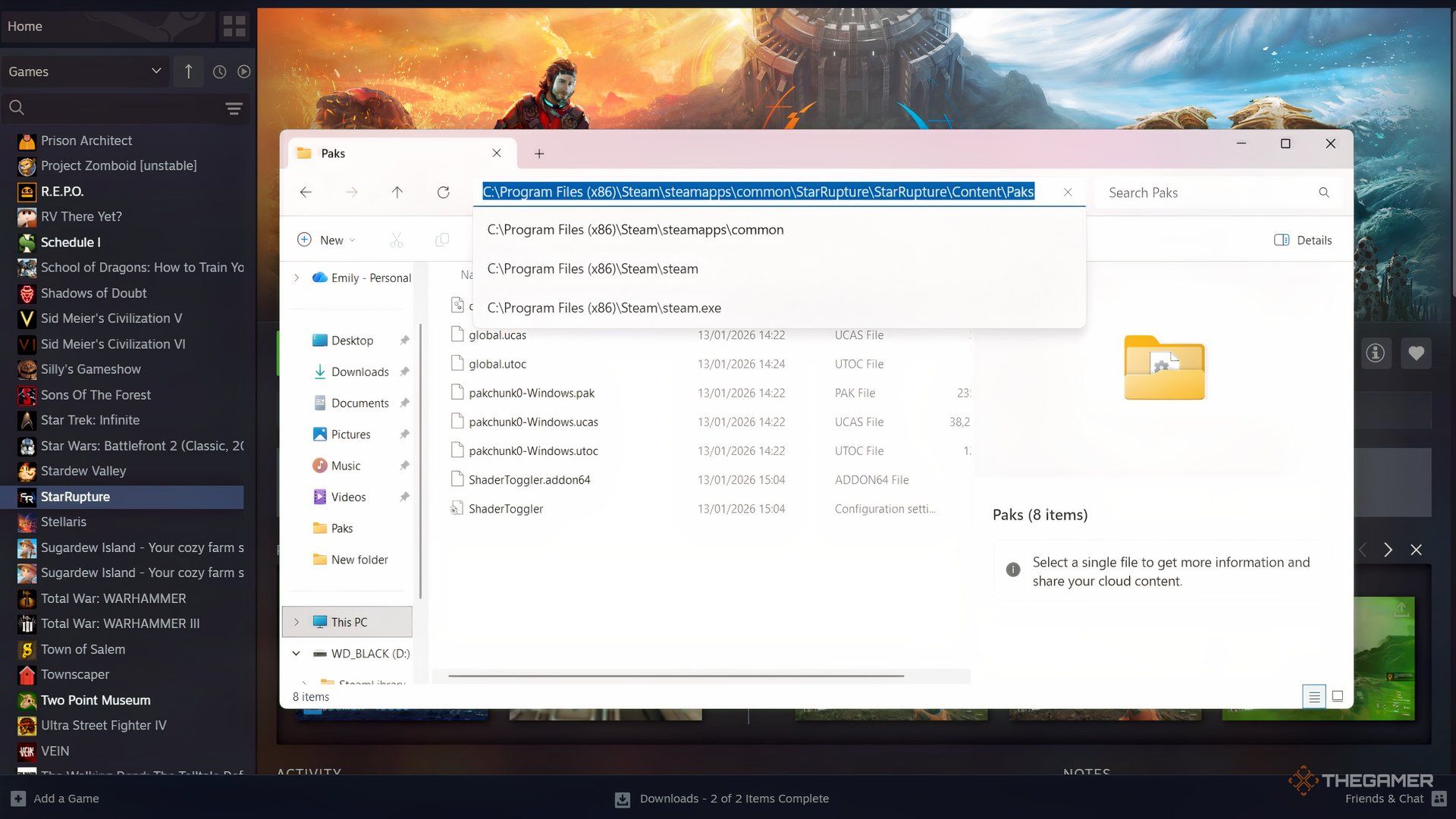Click the ready-to-play filter icon
The width and height of the screenshot is (1456, 819).
tap(243, 71)
